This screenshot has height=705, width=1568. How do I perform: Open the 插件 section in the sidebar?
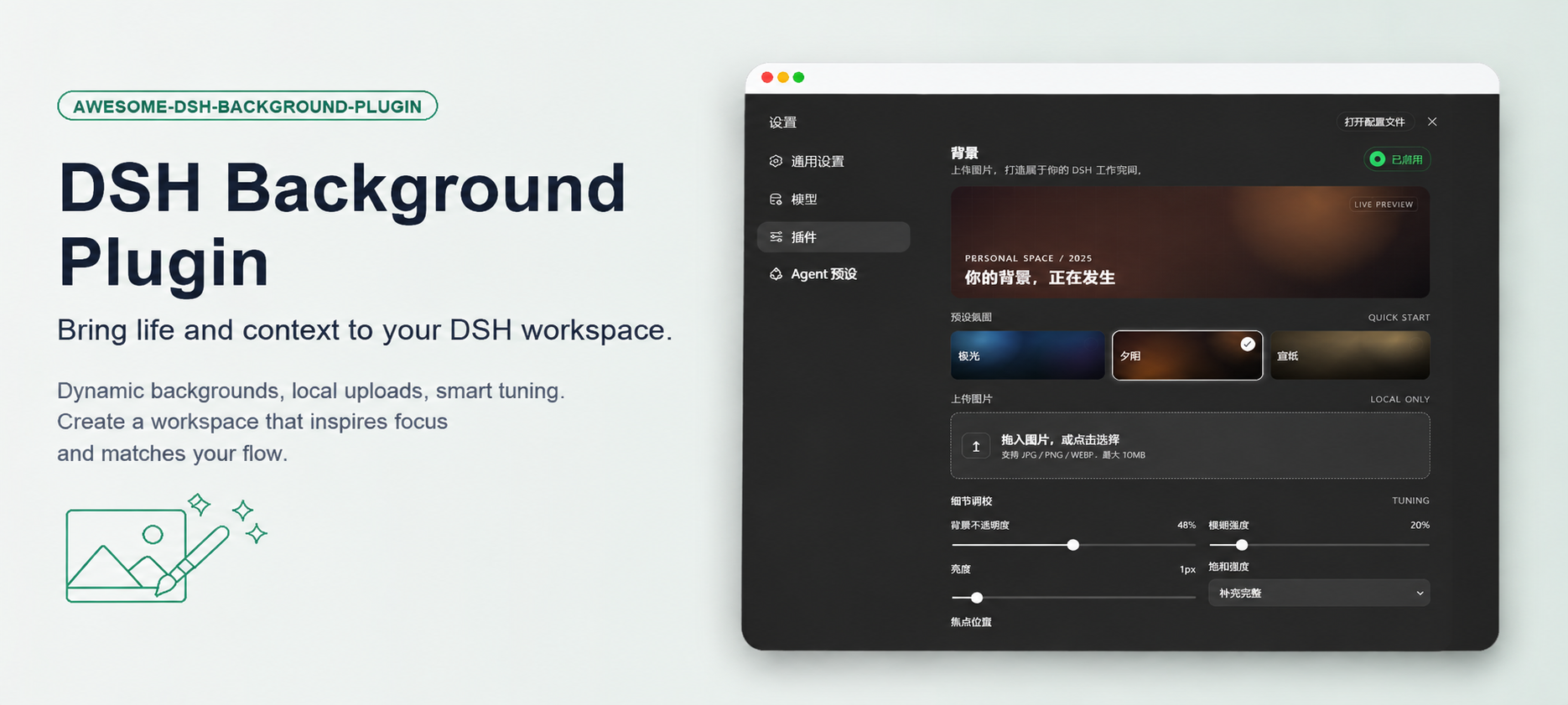coord(833,237)
